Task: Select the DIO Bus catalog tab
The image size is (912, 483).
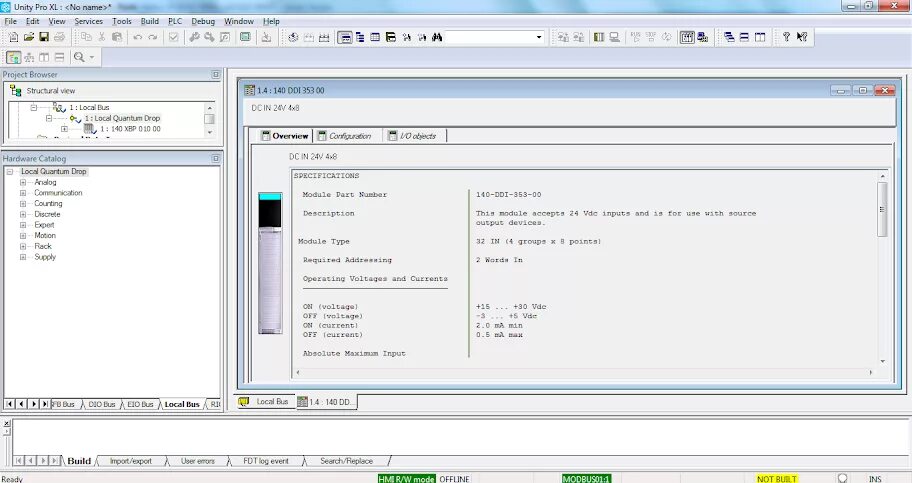Action: (101, 404)
